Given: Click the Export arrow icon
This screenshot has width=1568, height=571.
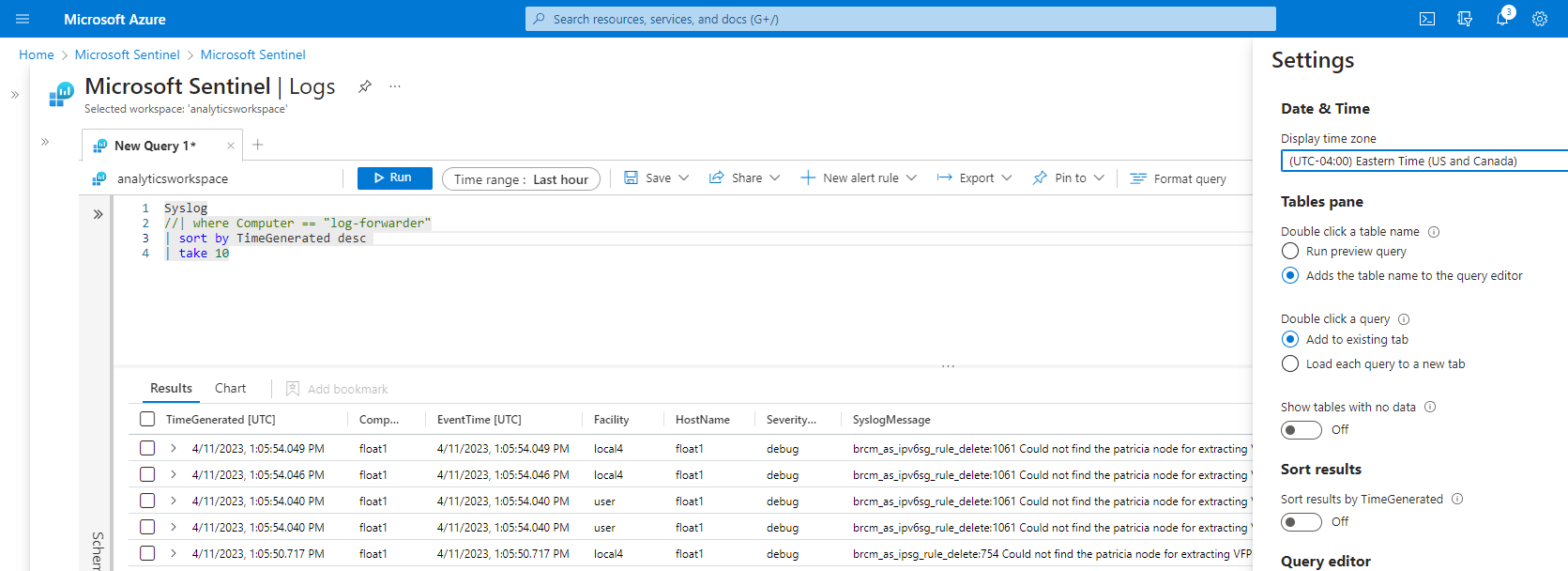Looking at the screenshot, I should [945, 177].
